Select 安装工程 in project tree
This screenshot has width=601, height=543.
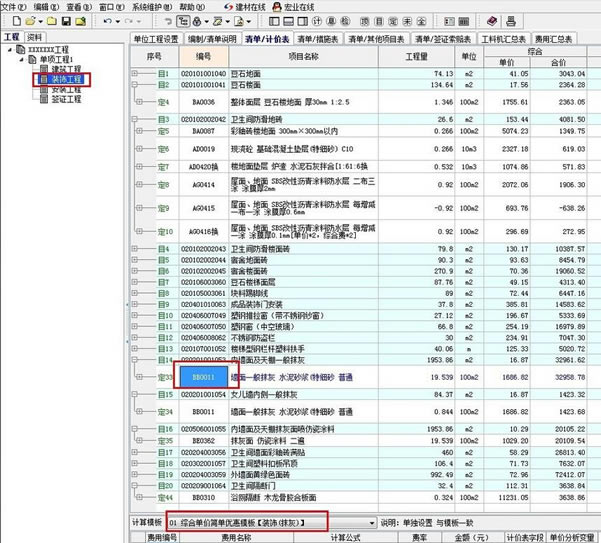click(x=66, y=89)
